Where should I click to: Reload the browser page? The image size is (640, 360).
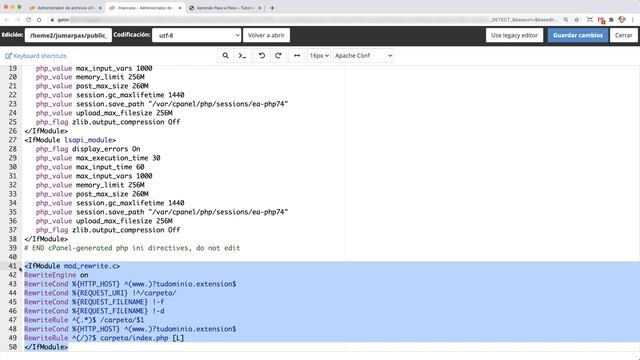[x=28, y=20]
